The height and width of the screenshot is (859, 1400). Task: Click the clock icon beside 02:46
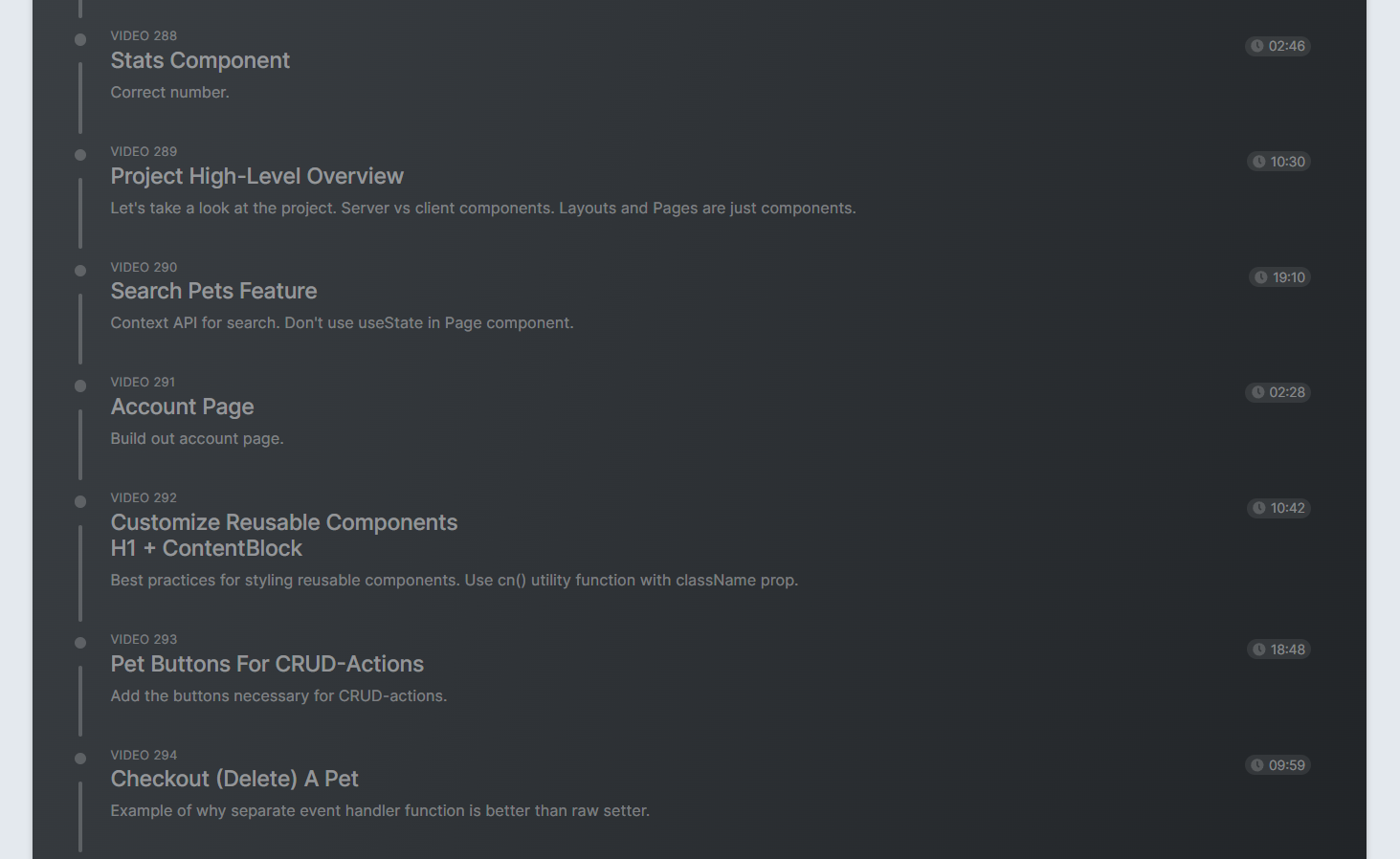(1257, 46)
